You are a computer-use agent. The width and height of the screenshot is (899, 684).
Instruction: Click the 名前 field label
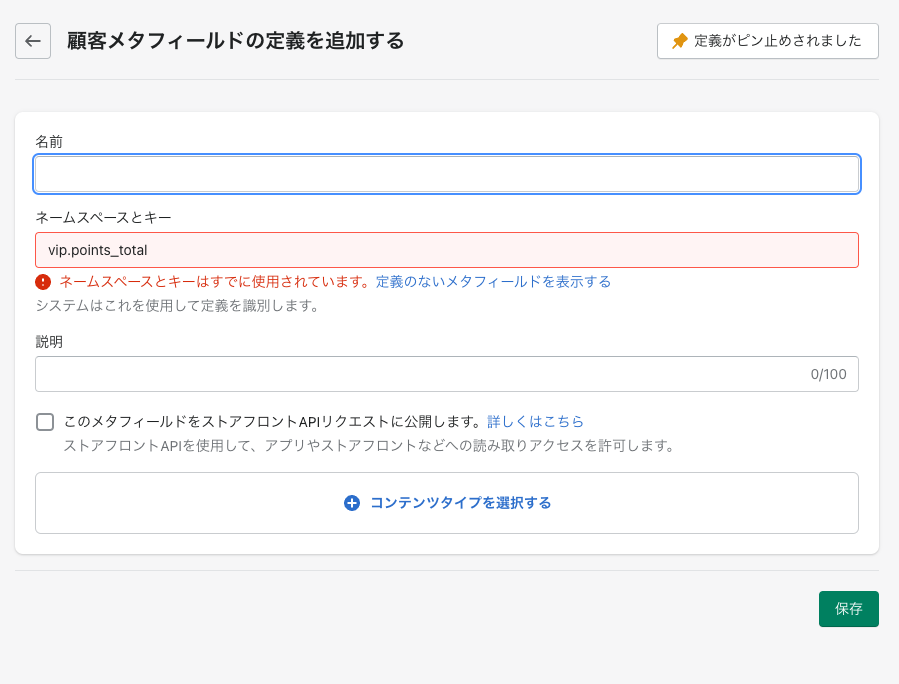click(x=49, y=142)
